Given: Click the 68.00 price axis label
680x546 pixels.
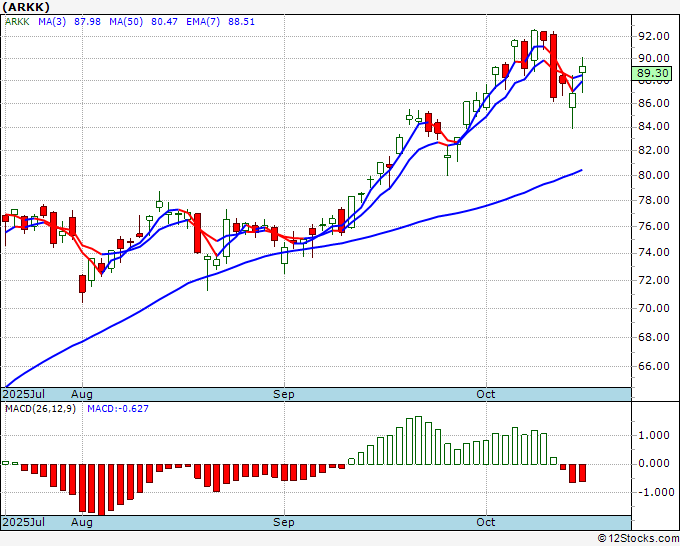Looking at the screenshot, I should point(654,337).
